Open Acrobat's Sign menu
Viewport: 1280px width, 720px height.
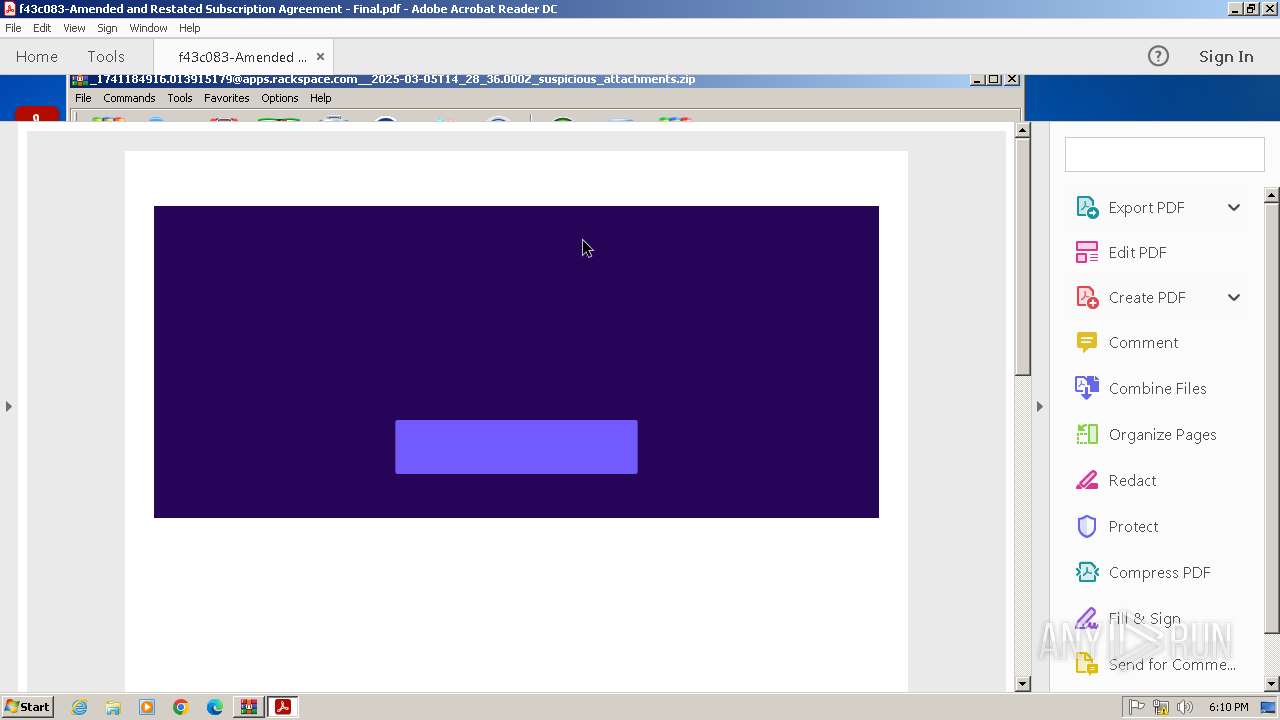107,28
